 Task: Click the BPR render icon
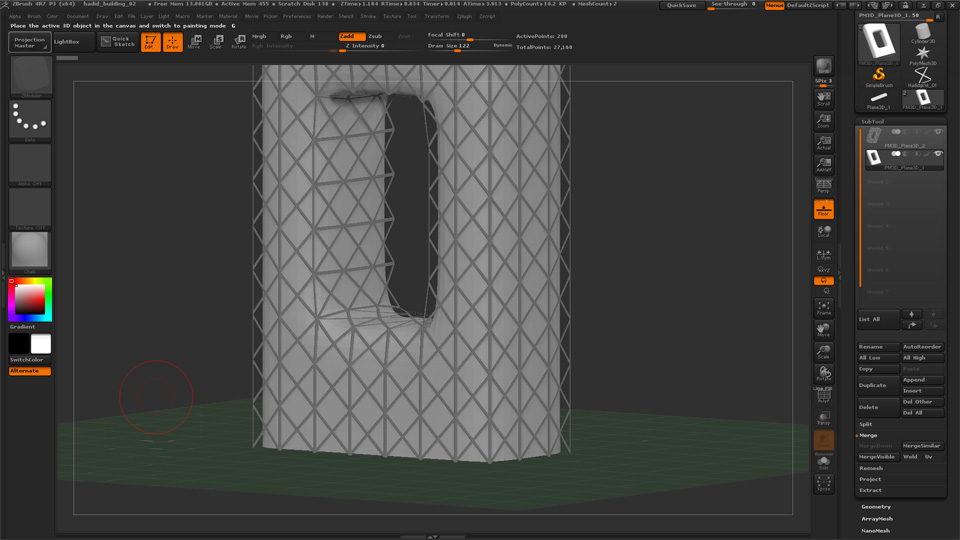pos(823,66)
